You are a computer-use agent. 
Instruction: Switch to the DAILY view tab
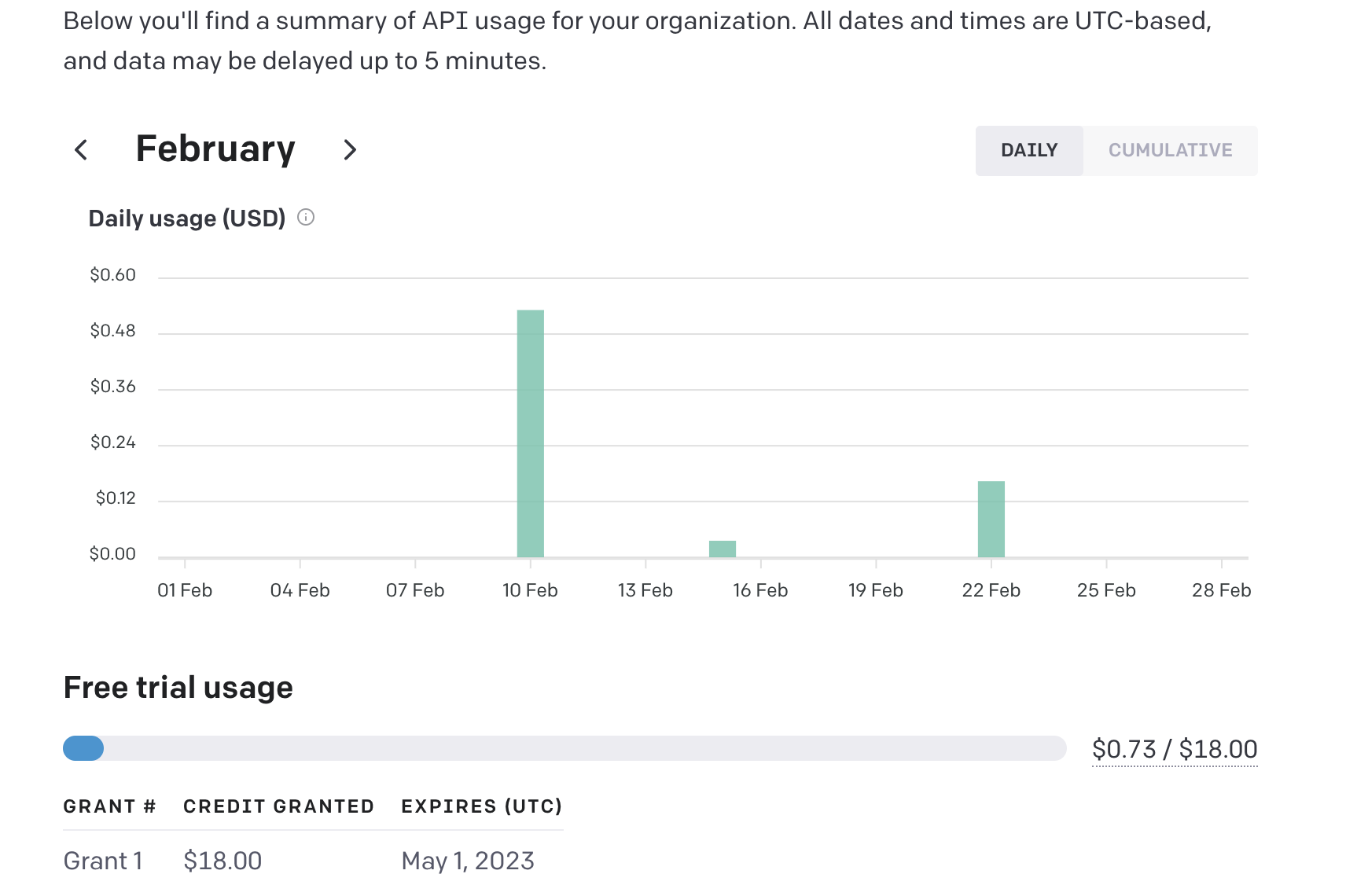click(x=1028, y=150)
